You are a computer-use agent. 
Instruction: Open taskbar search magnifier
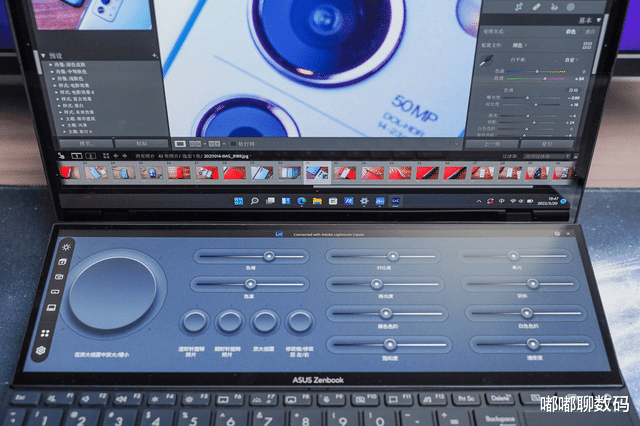pyautogui.click(x=254, y=201)
